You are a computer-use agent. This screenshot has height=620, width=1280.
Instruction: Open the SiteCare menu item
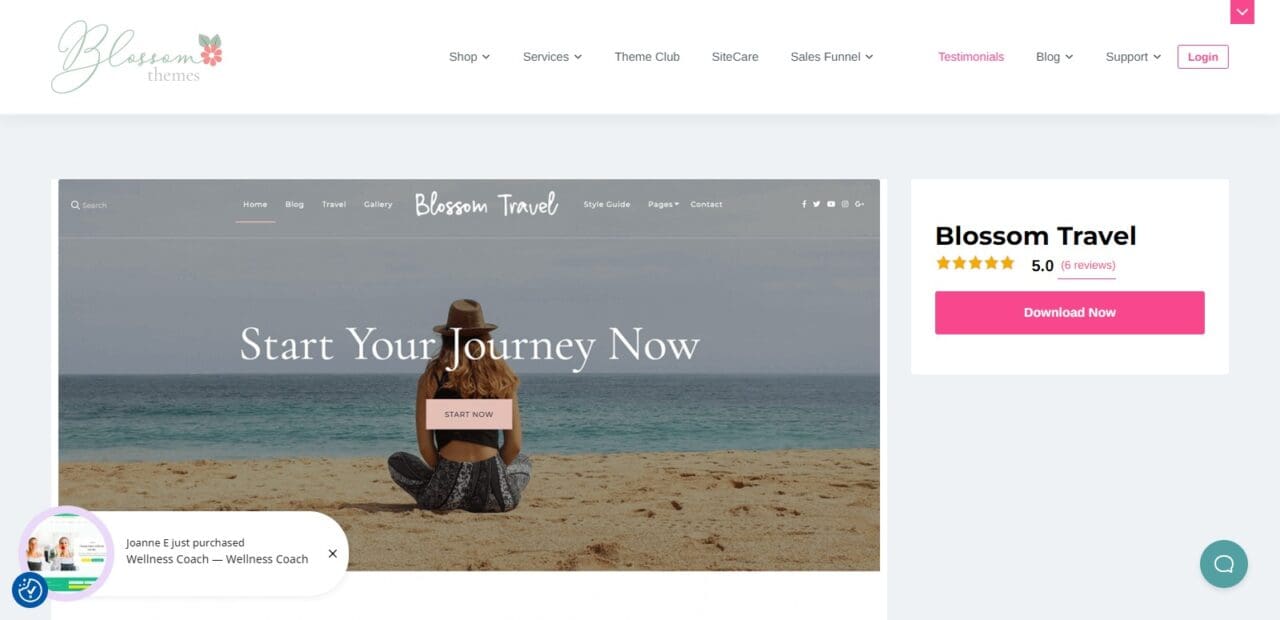pos(735,57)
